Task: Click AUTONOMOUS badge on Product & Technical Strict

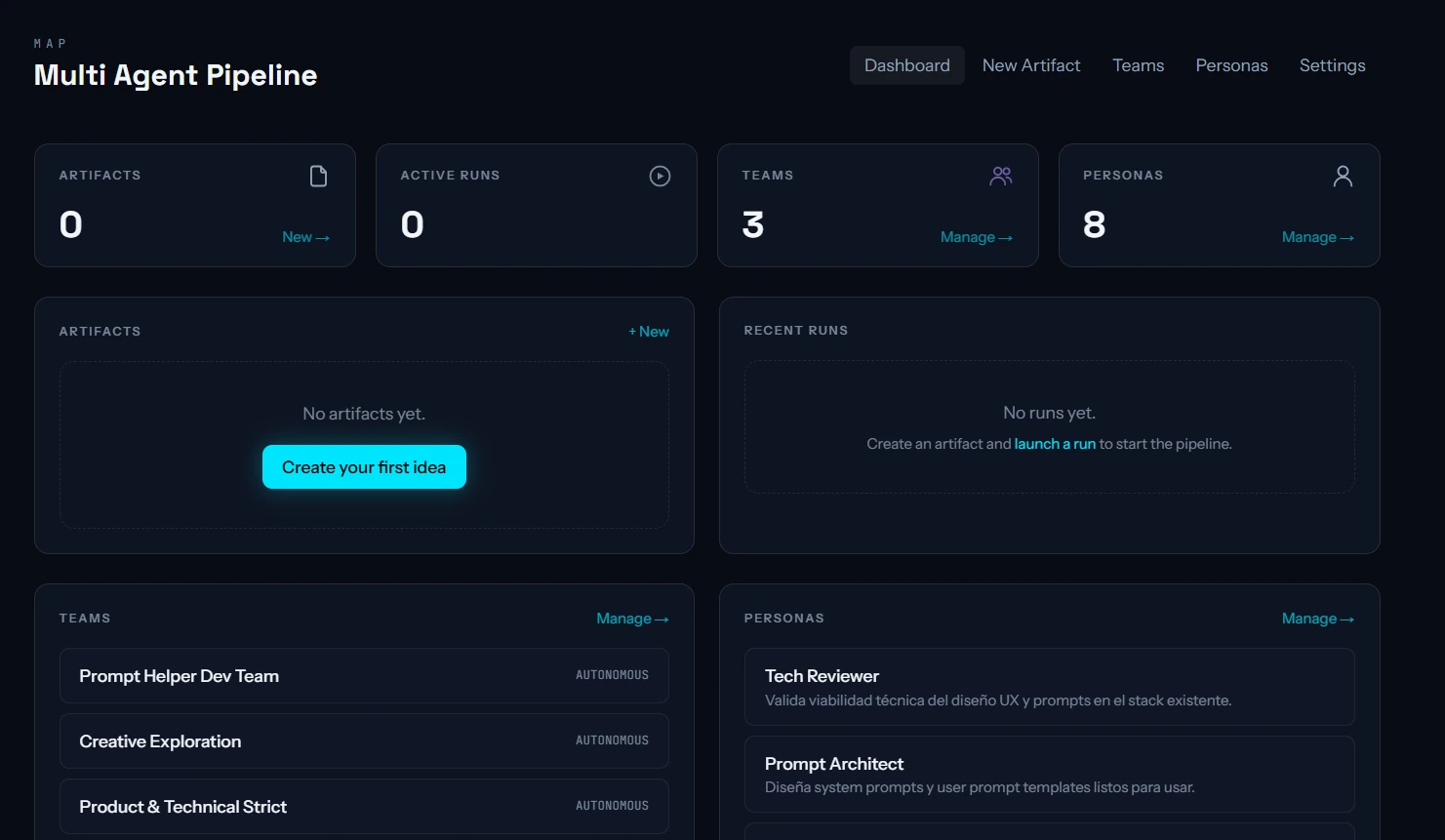Action: (x=612, y=806)
